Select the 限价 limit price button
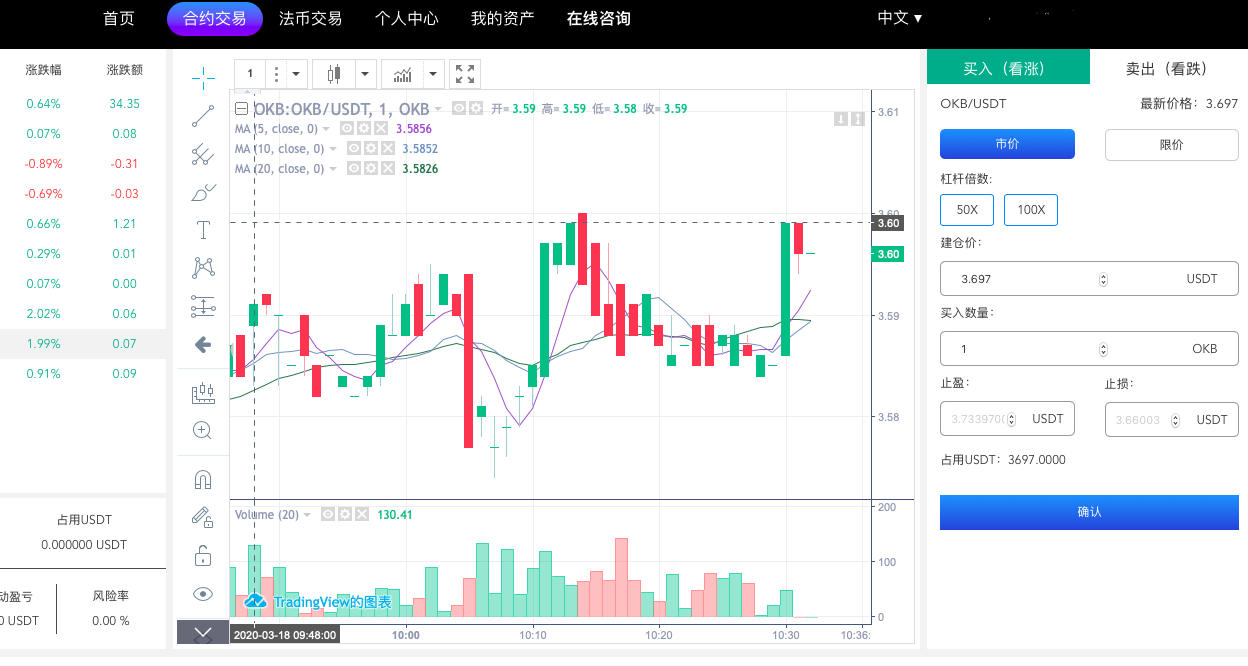 (1171, 144)
